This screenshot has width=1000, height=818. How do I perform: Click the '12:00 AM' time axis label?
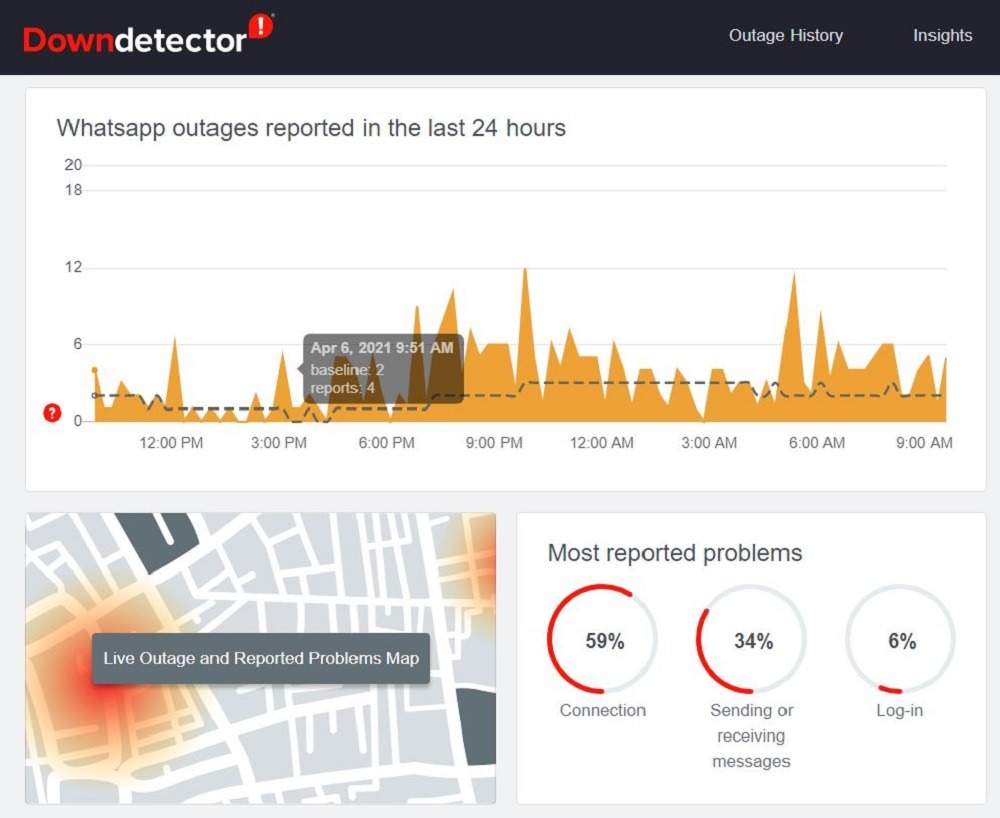tap(601, 442)
